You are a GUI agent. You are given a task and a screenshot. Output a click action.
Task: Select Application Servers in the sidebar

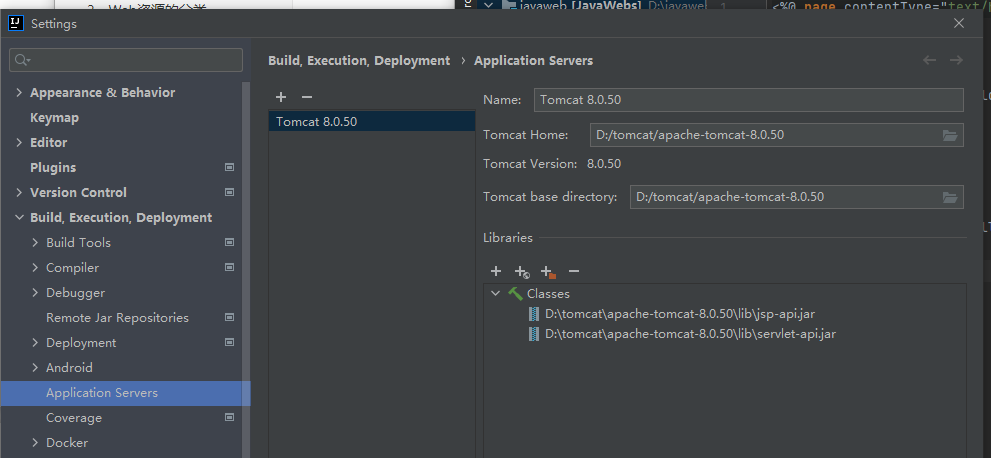click(x=125, y=393)
